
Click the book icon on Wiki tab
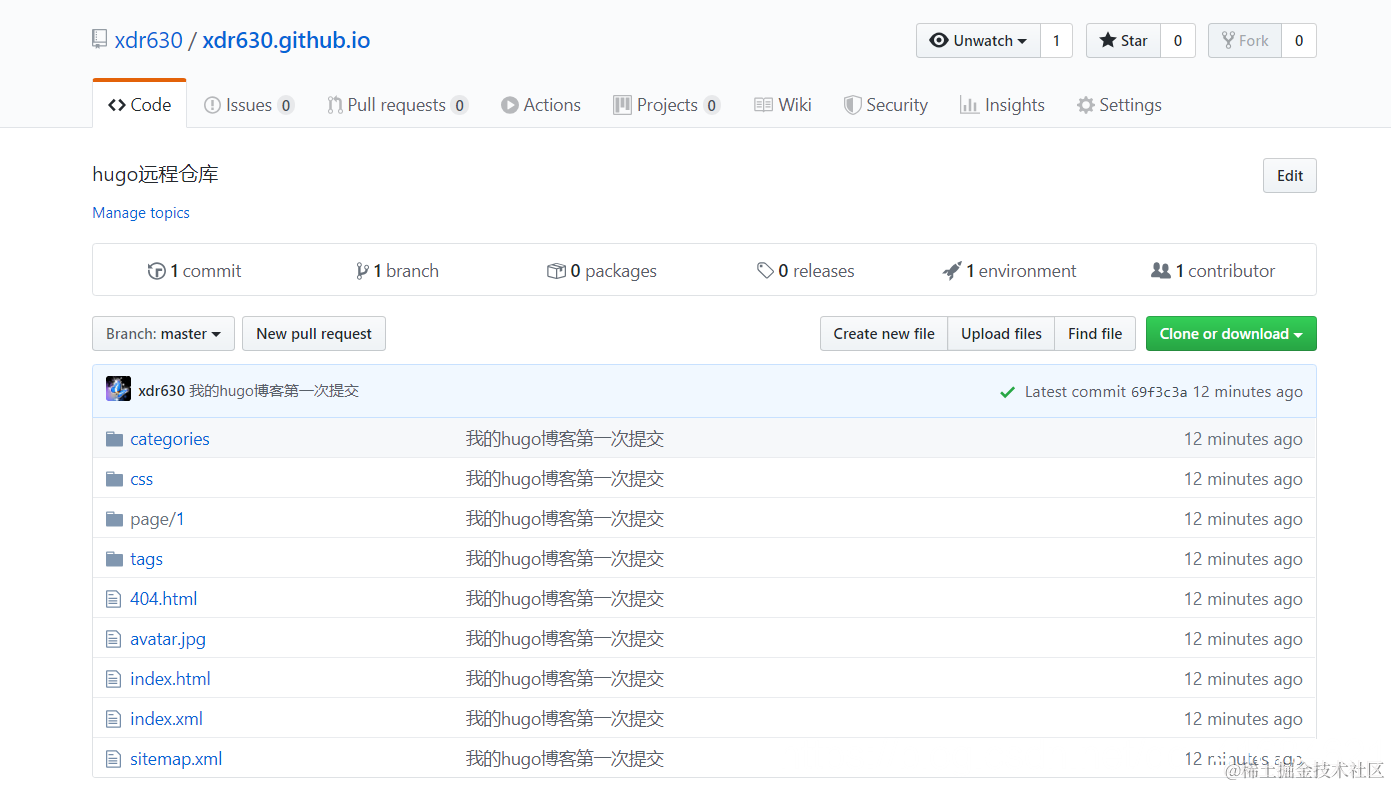point(763,105)
